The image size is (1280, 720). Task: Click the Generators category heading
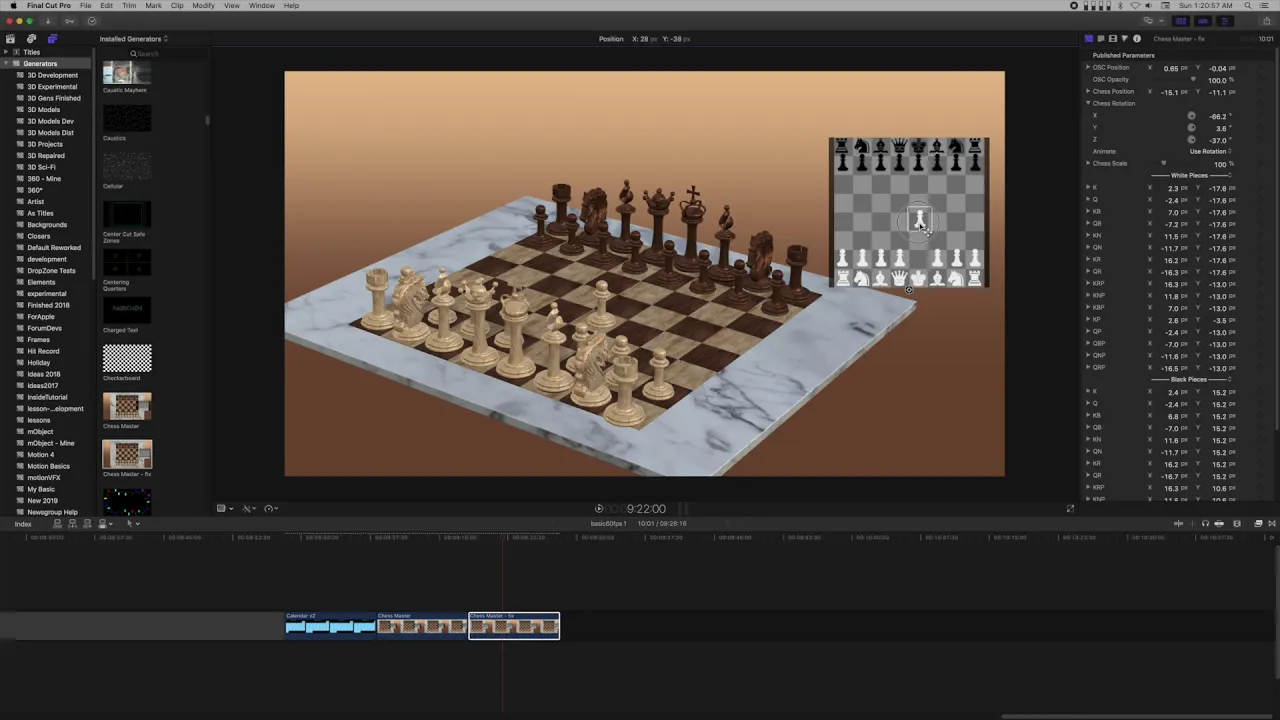pos(40,64)
